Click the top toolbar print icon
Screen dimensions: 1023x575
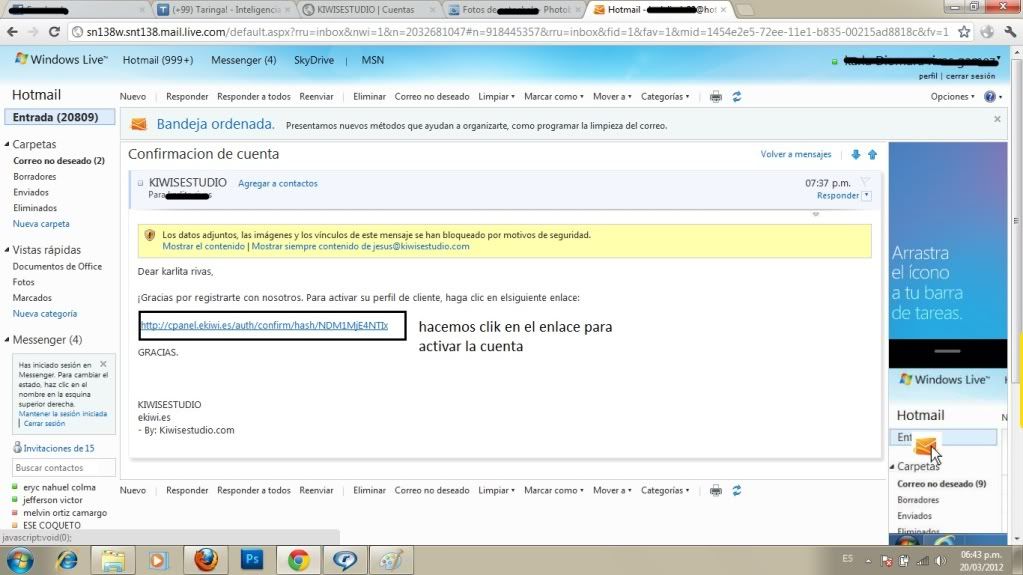click(x=716, y=97)
